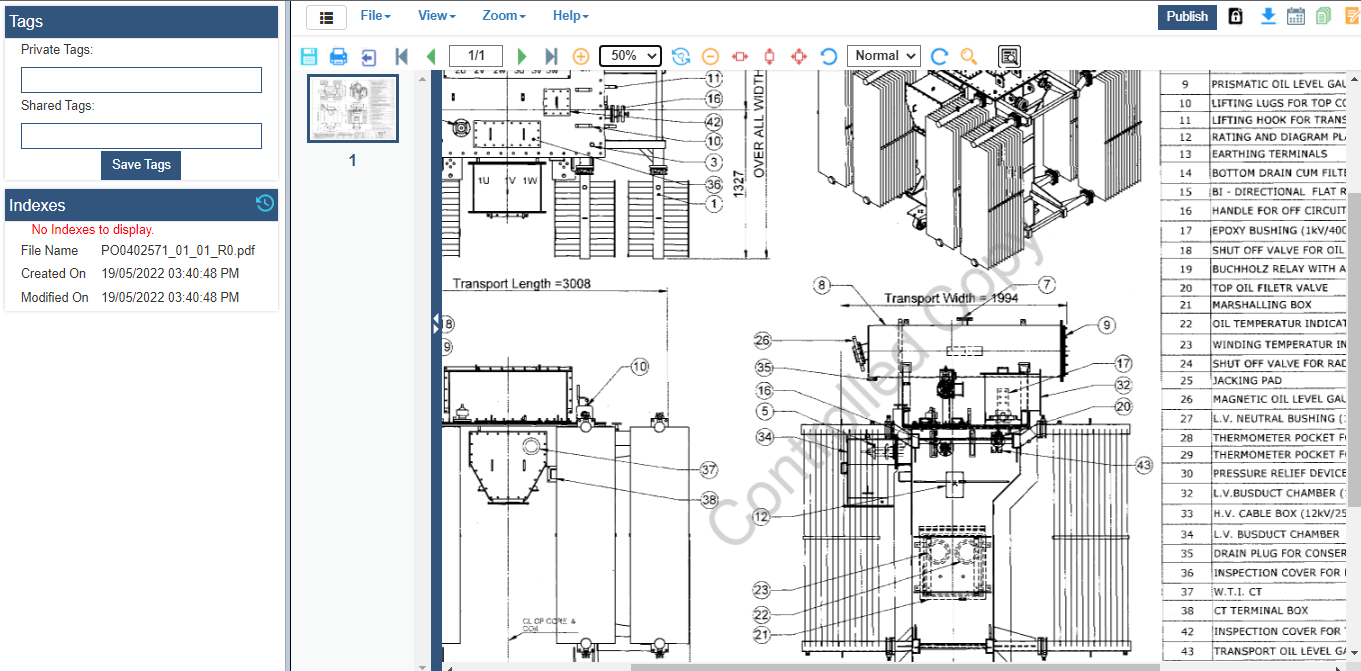Click the red fit to width icon
Image resolution: width=1361 pixels, height=671 pixels.
pyautogui.click(x=740, y=56)
